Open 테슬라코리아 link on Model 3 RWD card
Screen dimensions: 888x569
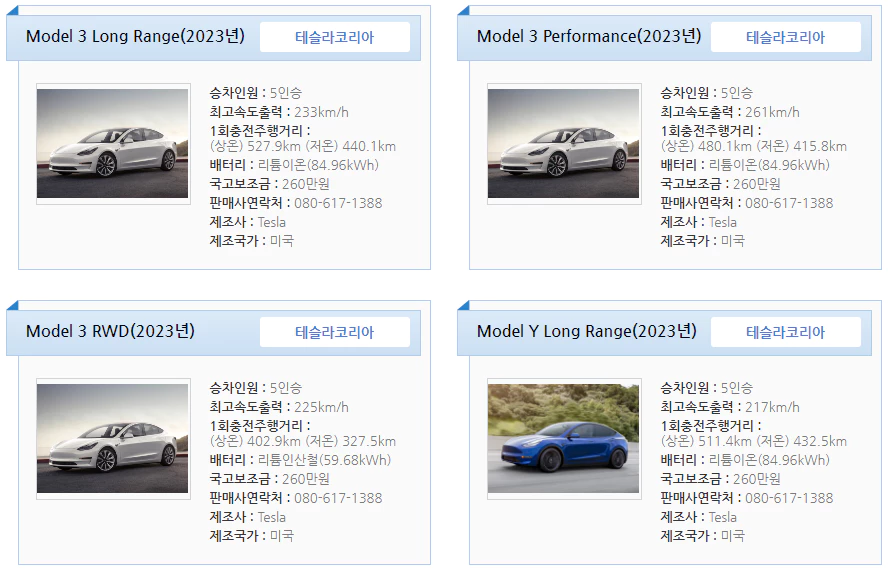[x=335, y=332]
